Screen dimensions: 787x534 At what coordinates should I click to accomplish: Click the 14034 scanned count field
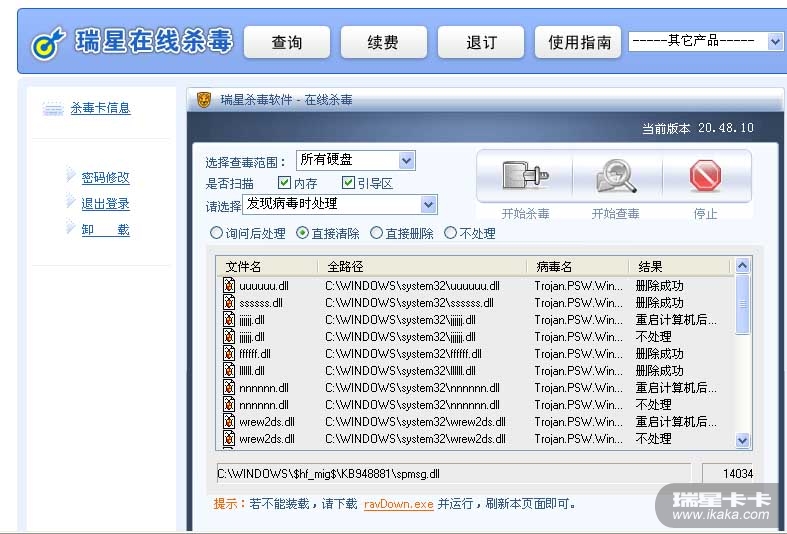[728, 474]
